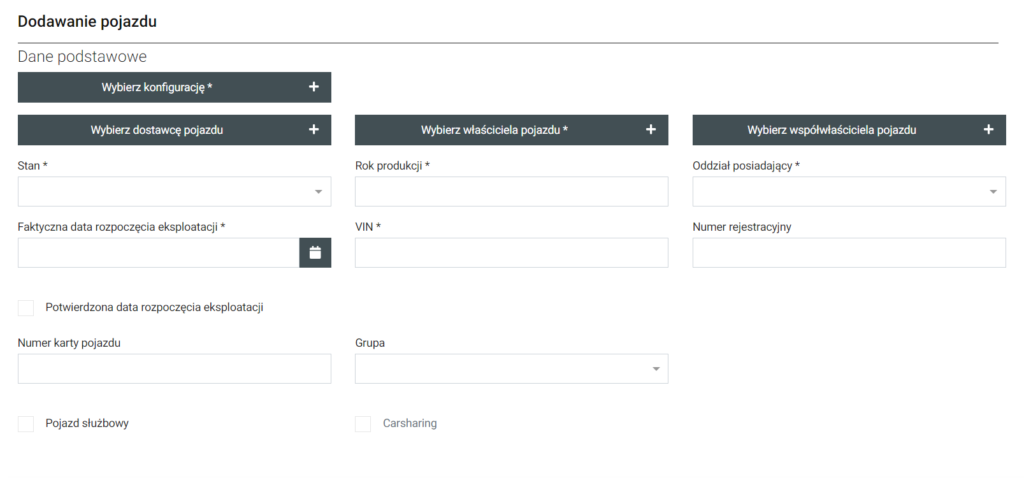Open the calendar date picker icon
The image size is (1024, 478).
(315, 253)
